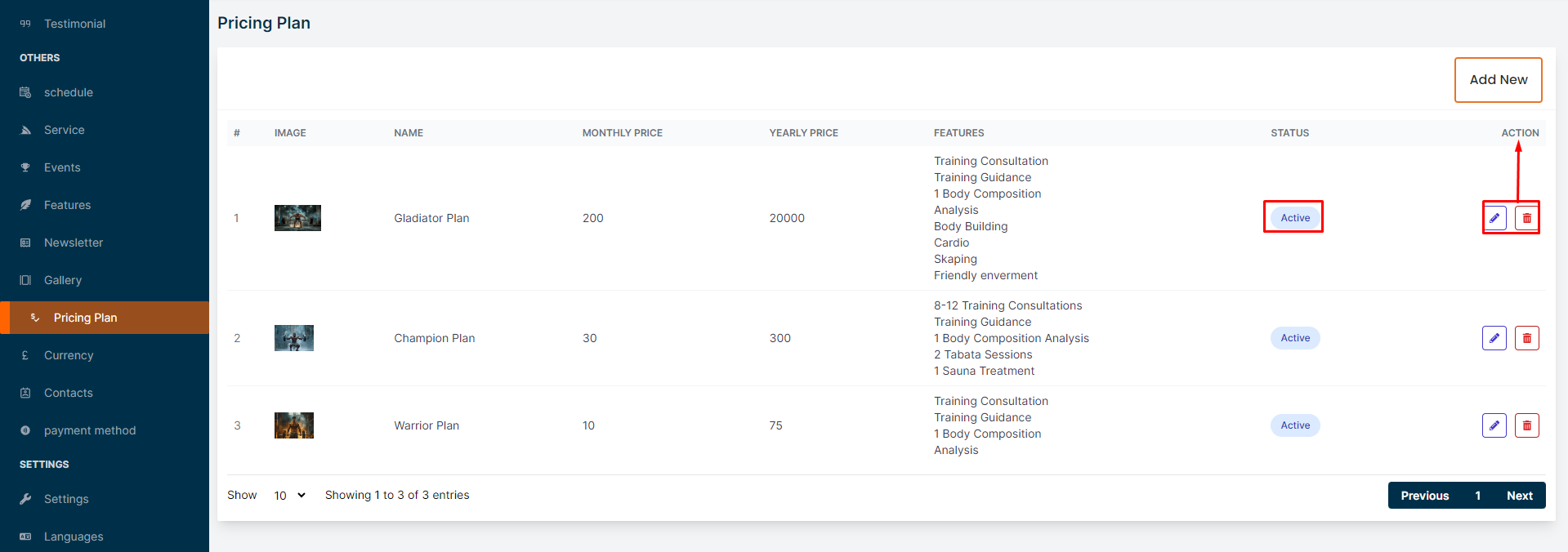Viewport: 1568px width, 552px height.
Task: Click the edit pencil for Champion Plan
Action: click(x=1494, y=338)
